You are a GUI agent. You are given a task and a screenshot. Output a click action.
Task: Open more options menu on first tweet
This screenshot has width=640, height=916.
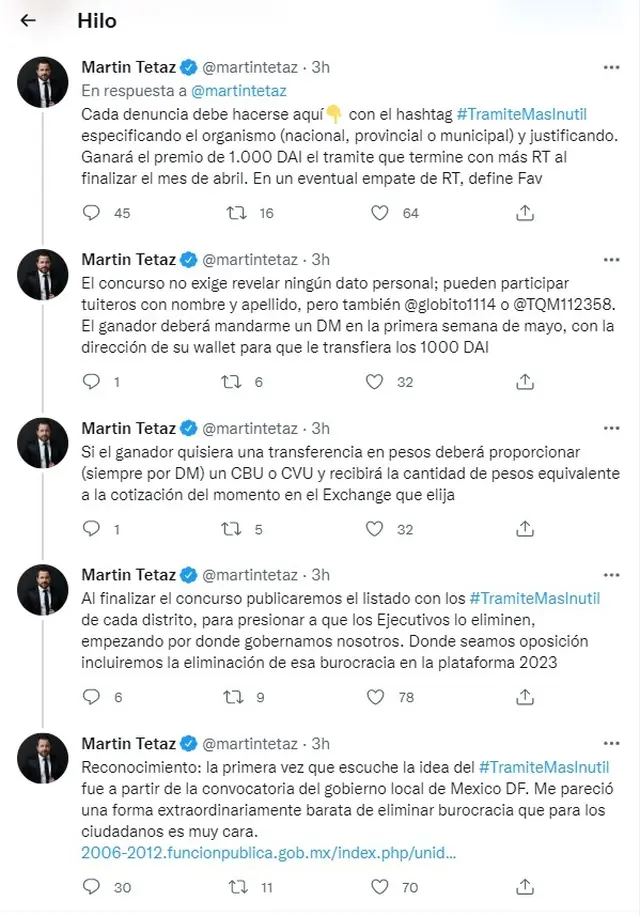pyautogui.click(x=611, y=67)
